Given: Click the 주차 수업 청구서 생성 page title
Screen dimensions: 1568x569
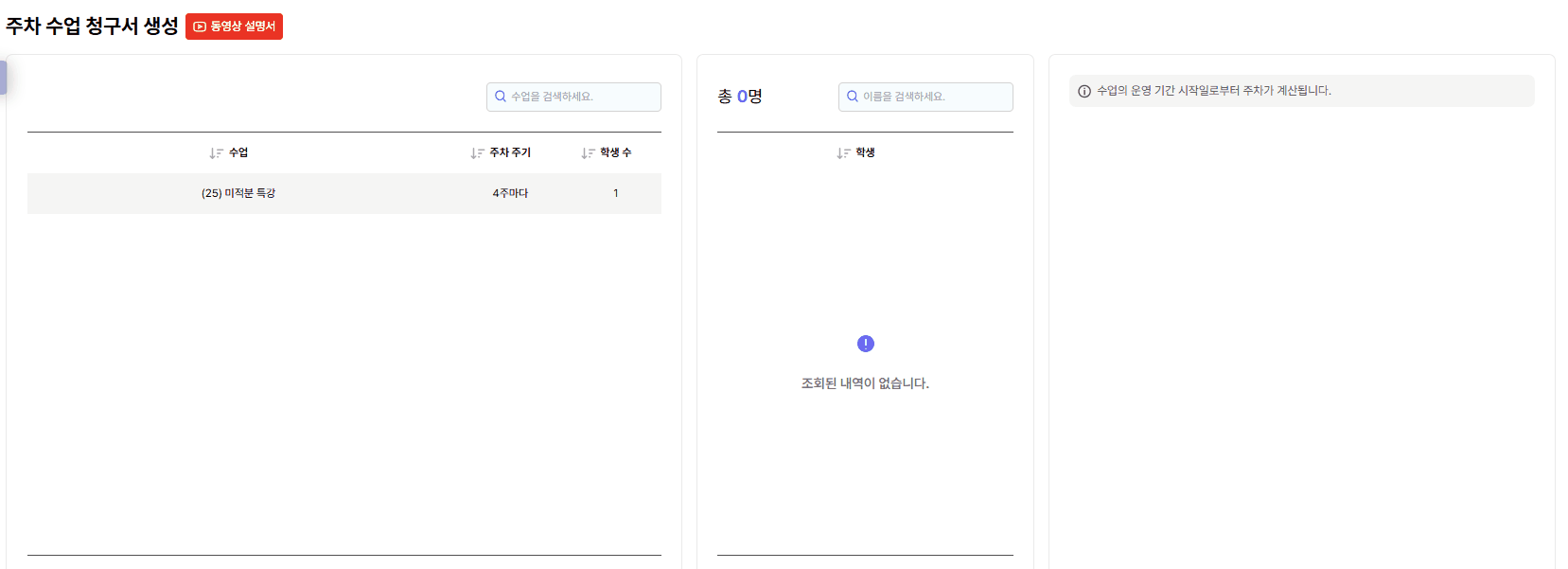Looking at the screenshot, I should [x=92, y=27].
